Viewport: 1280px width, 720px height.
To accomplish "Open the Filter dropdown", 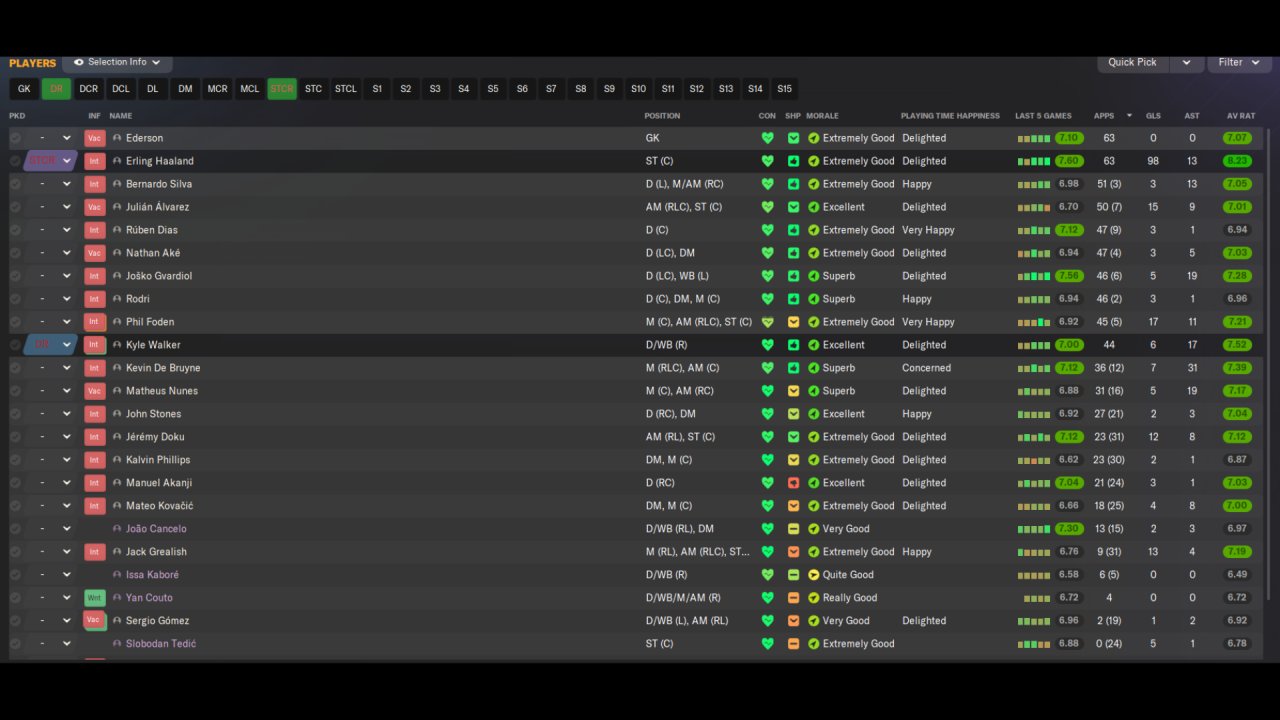I will [1238, 62].
